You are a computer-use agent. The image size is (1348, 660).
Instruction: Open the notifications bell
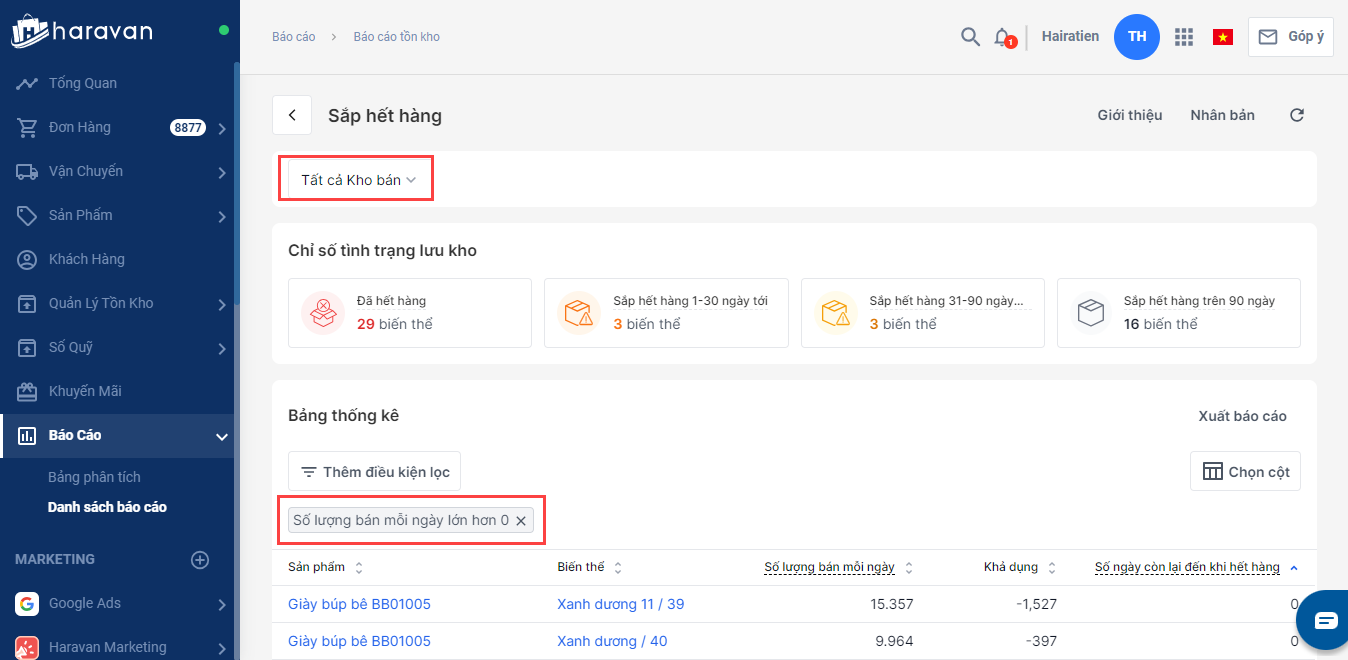pyautogui.click(x=1002, y=37)
